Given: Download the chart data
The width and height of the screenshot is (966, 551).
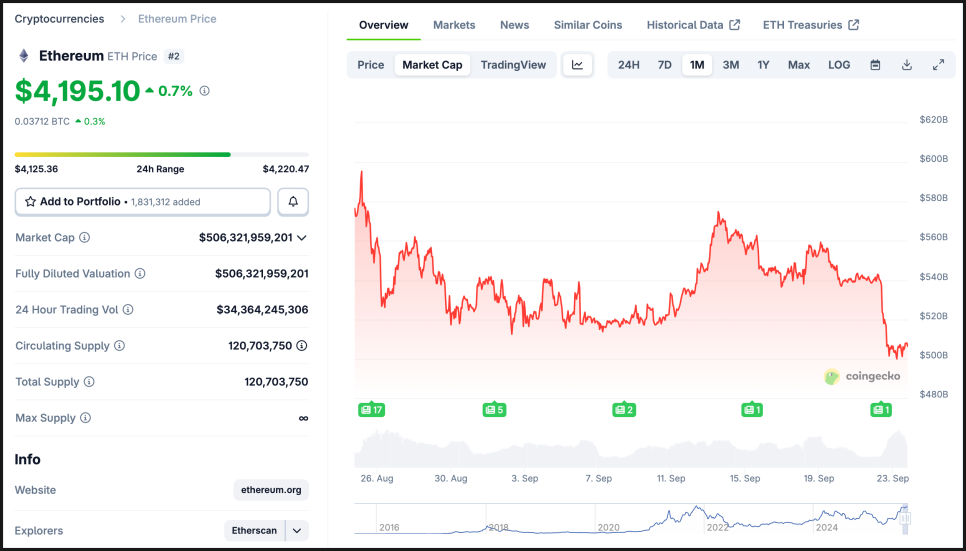Looking at the screenshot, I should click(x=907, y=65).
